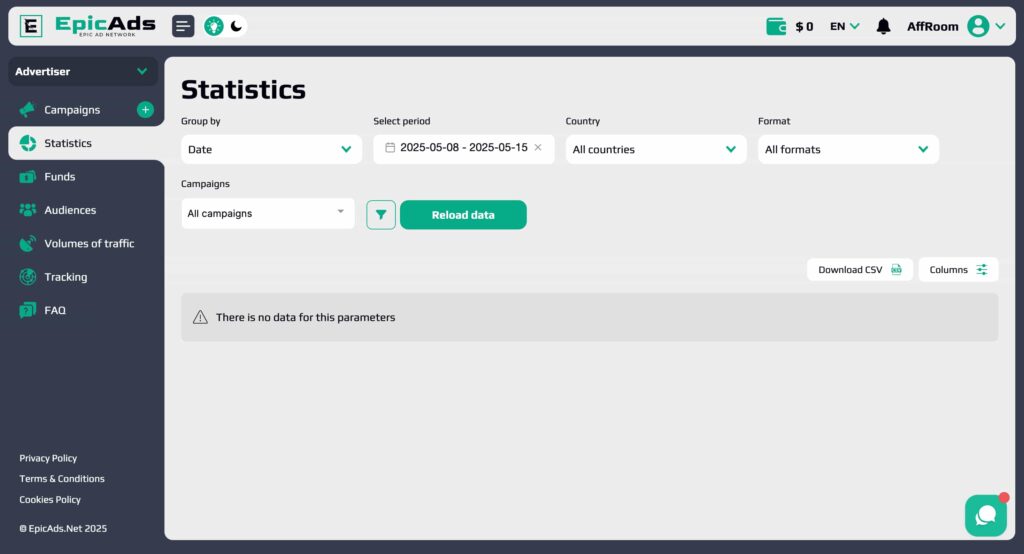The height and width of the screenshot is (554, 1024).
Task: Click the Funds money icon
Action: pyautogui.click(x=27, y=176)
